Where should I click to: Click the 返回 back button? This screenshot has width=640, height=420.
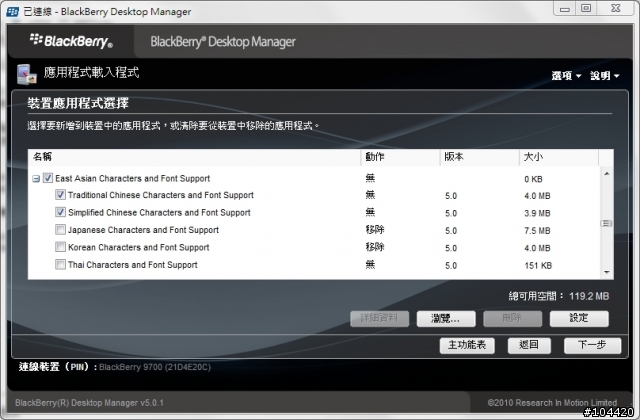click(529, 345)
